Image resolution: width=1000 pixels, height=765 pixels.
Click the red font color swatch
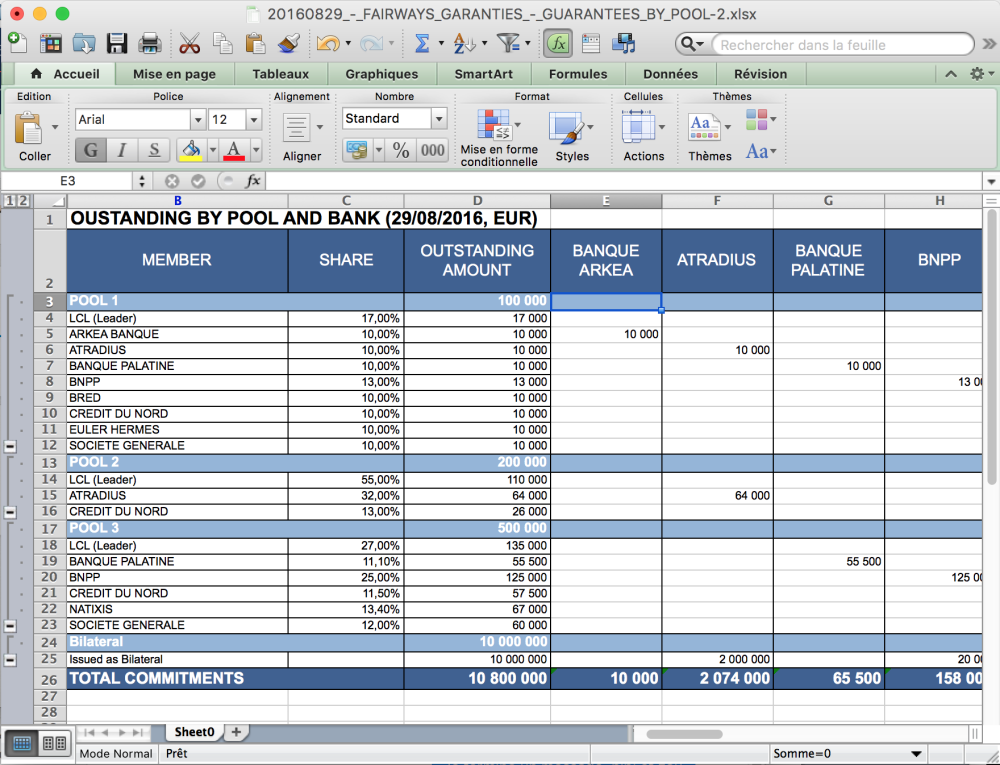[234, 150]
